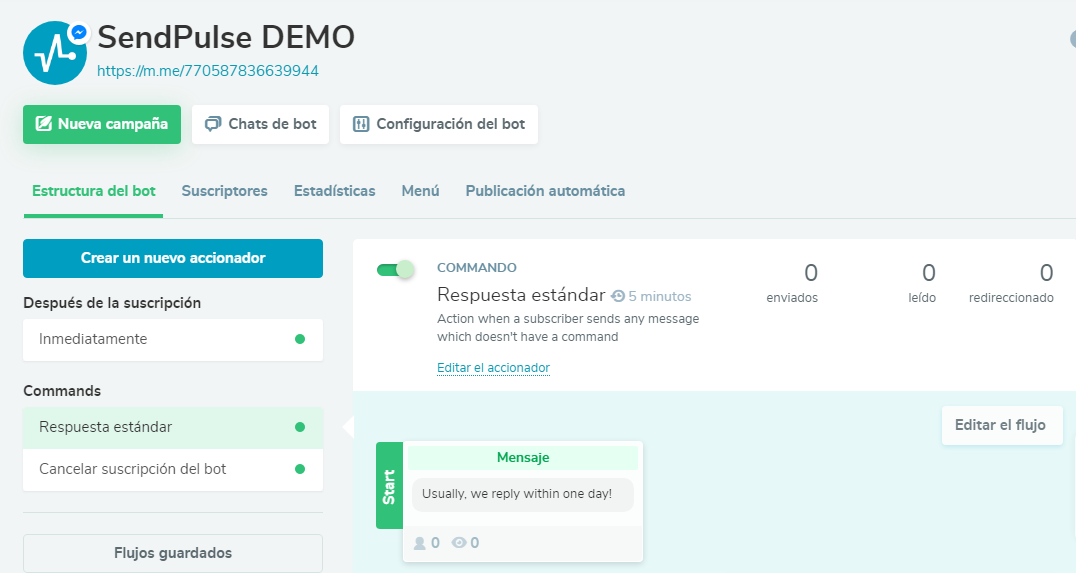1076x573 pixels.
Task: Select the Respuesta estándar command row
Action: tap(173, 427)
